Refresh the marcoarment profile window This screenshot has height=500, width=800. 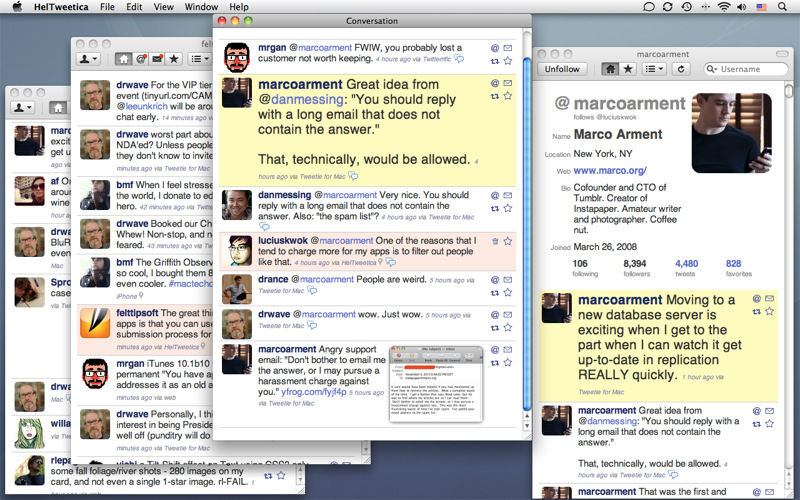pos(681,69)
